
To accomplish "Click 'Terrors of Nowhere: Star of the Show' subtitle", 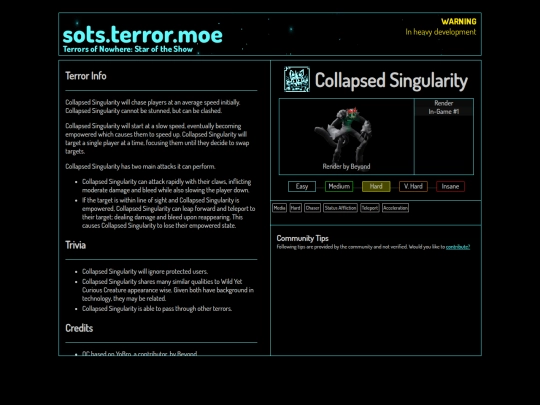I will 128,49.
